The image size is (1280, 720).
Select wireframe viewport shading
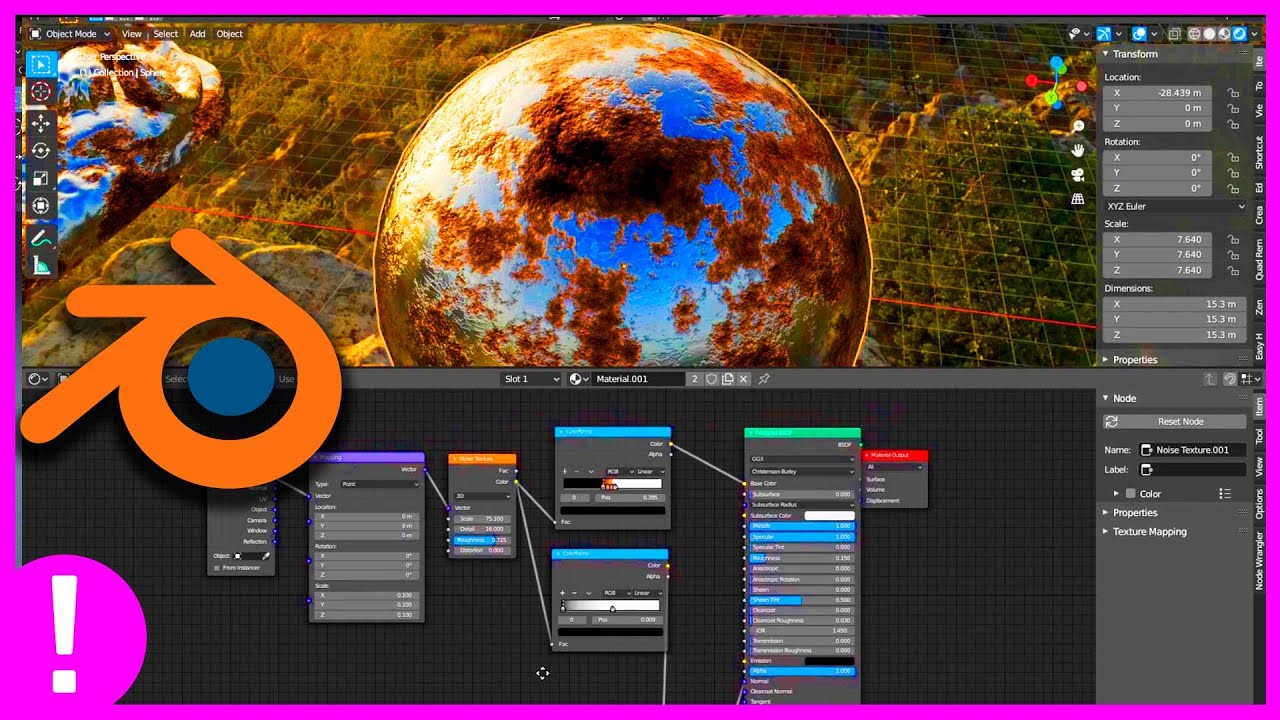click(1194, 34)
